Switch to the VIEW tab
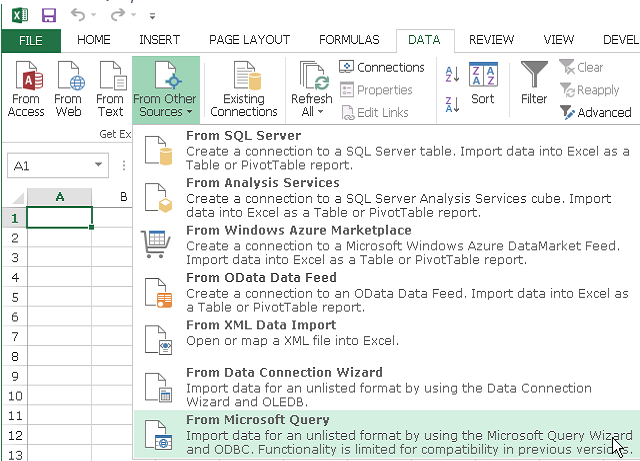 (x=558, y=40)
